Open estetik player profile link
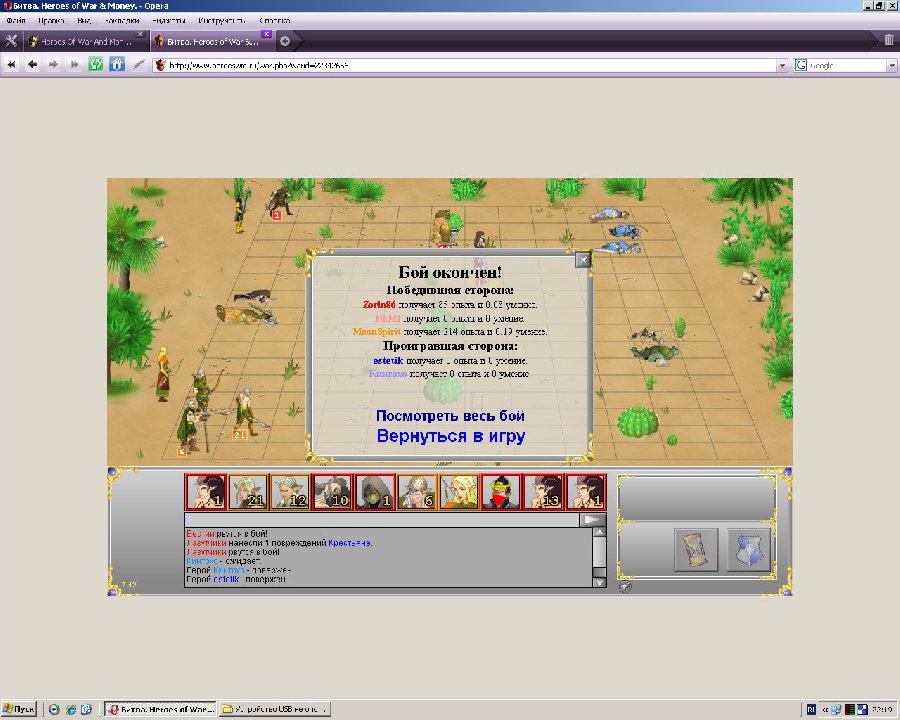Screen dimensions: 900x720 point(388,361)
